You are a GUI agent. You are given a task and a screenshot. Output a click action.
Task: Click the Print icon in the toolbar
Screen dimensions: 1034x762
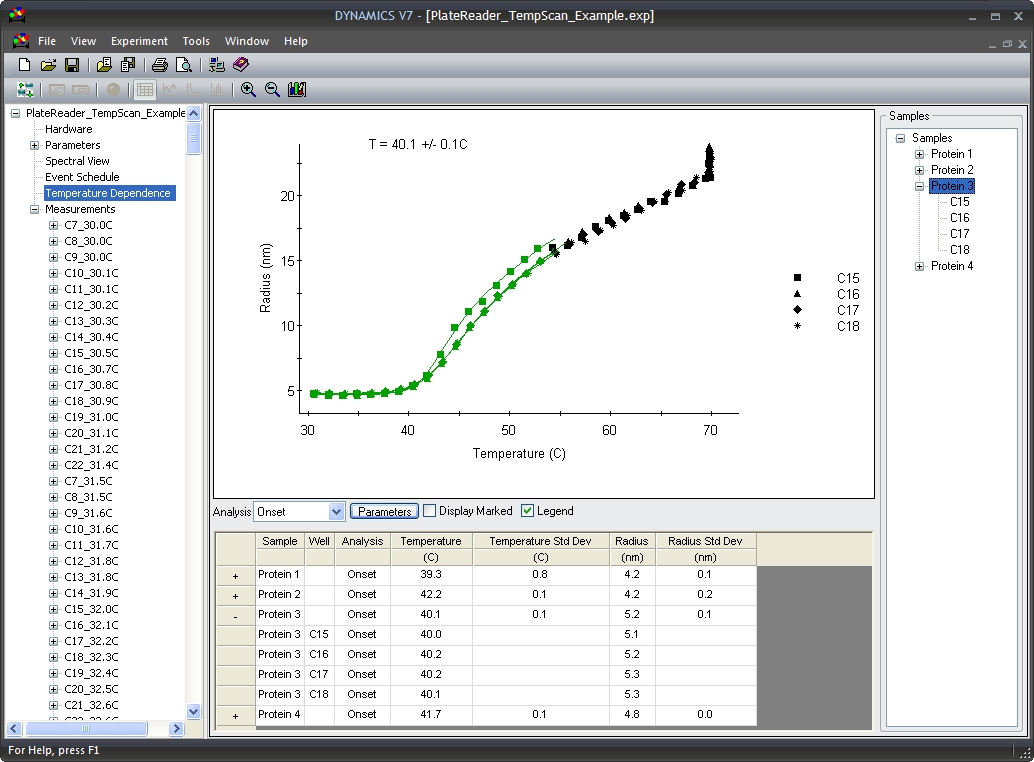click(158, 64)
